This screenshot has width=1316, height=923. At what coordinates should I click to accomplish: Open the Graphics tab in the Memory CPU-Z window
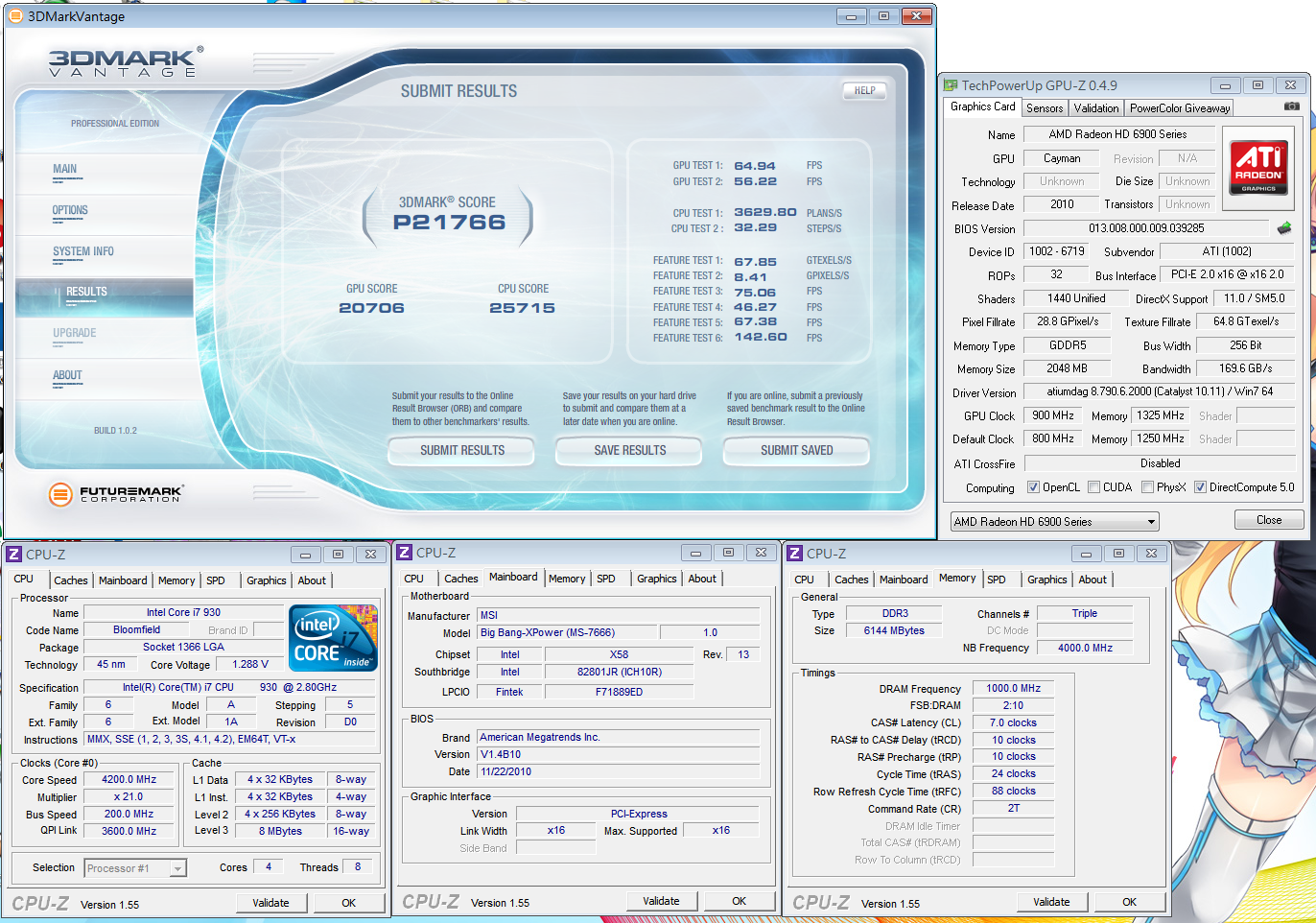coord(1047,580)
